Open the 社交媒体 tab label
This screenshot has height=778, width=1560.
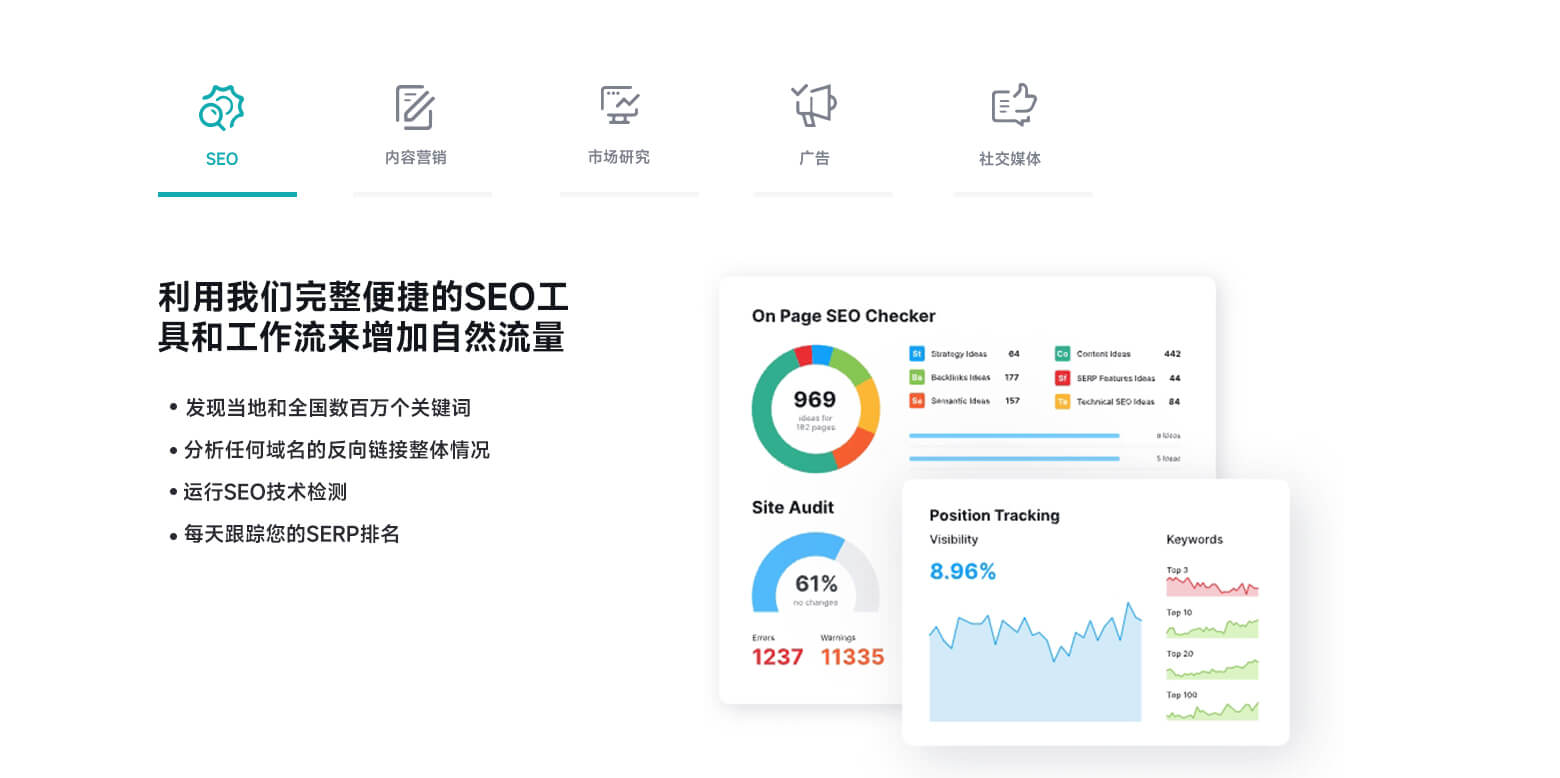(x=1010, y=159)
